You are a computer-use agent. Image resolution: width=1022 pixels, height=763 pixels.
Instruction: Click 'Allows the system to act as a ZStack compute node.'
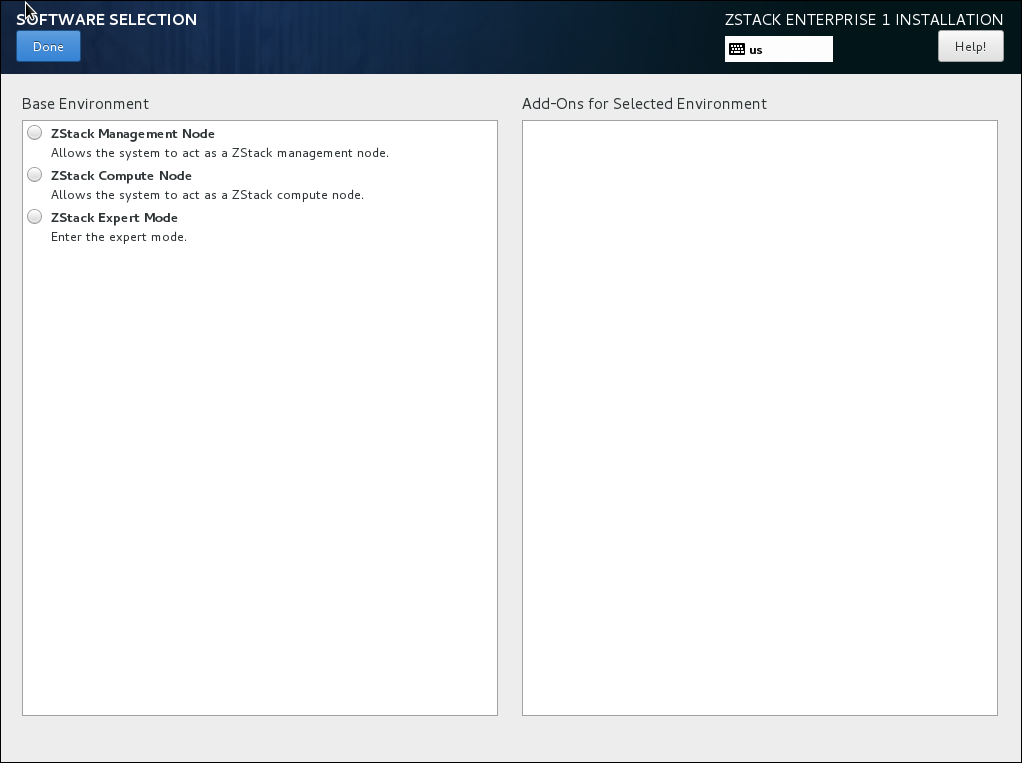pyautogui.click(x=207, y=195)
